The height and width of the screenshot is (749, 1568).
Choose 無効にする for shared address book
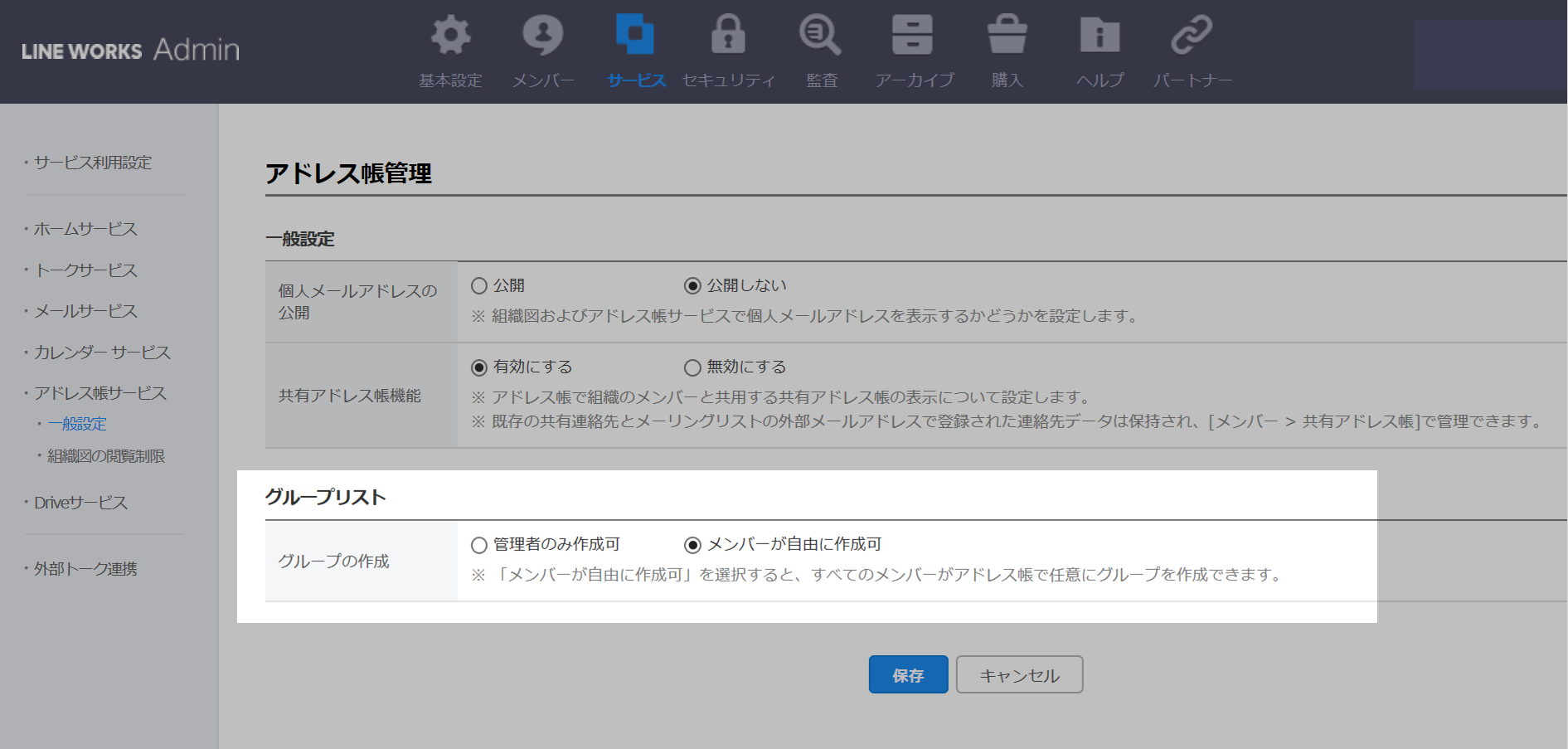click(x=692, y=367)
